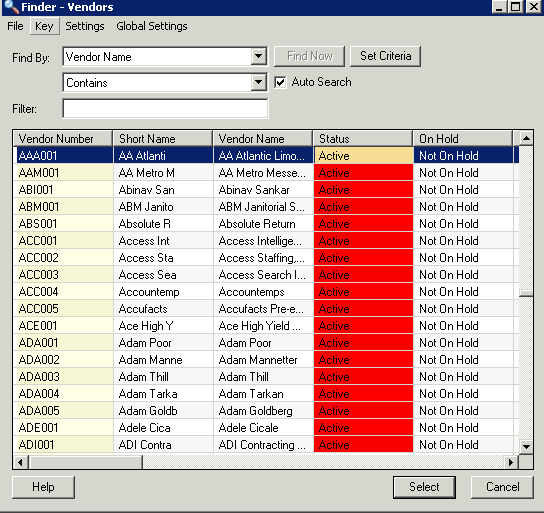Minimize the Finder - Vendors window
Screen dimensions: 544x513
tap(499, 7)
